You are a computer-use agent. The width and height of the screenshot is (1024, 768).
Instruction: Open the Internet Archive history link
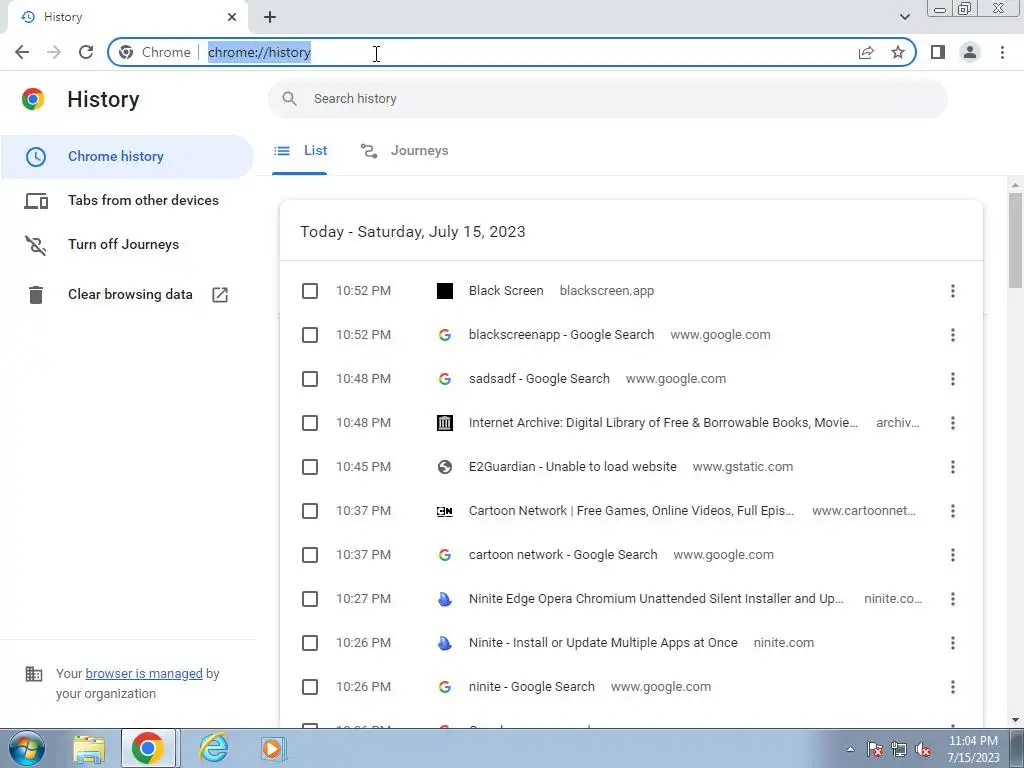tap(664, 423)
